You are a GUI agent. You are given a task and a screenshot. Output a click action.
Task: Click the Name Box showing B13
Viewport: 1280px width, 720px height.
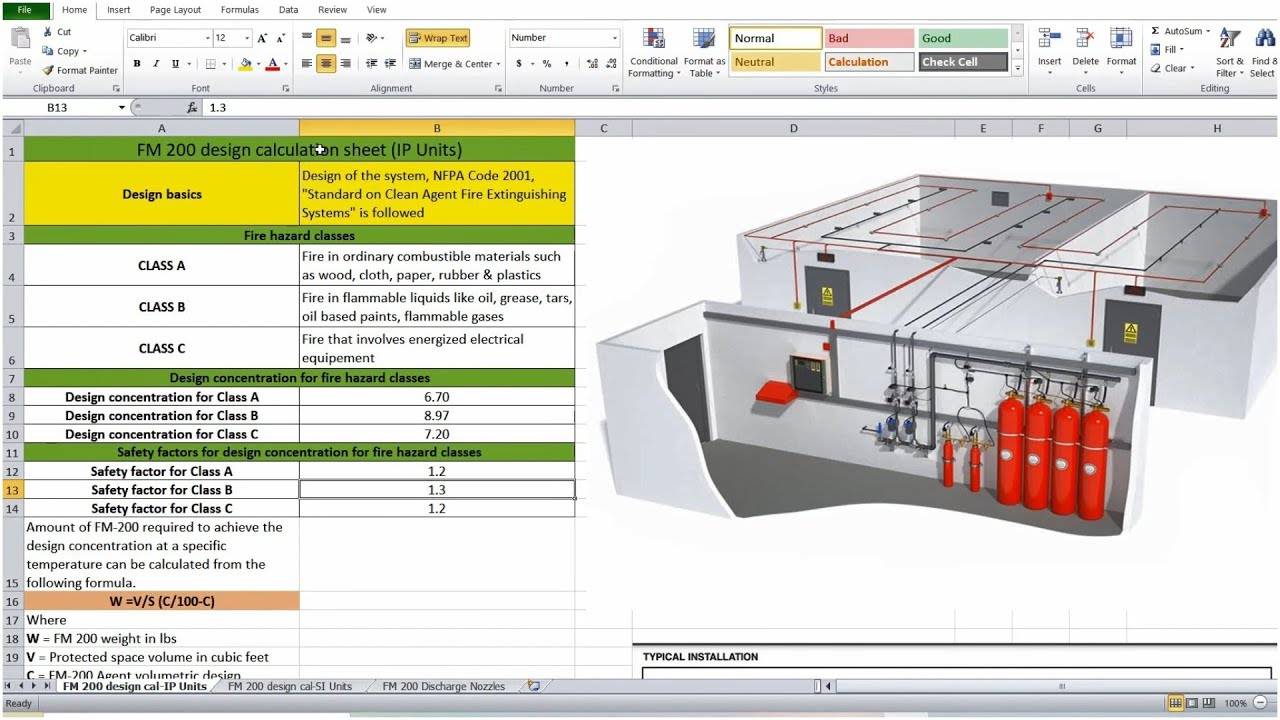pos(70,107)
